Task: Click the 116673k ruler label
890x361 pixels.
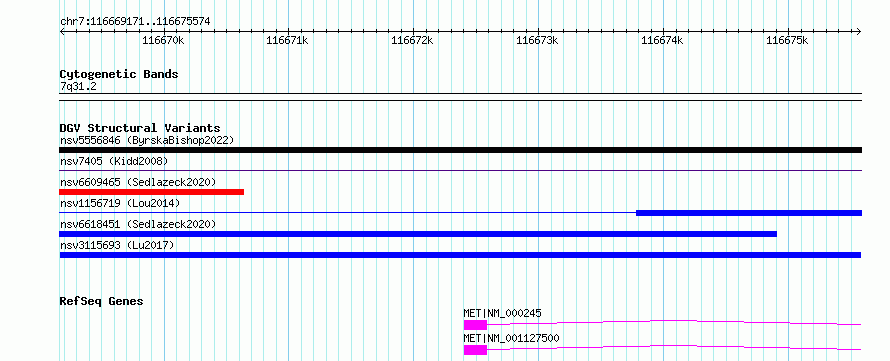Action: coord(537,41)
